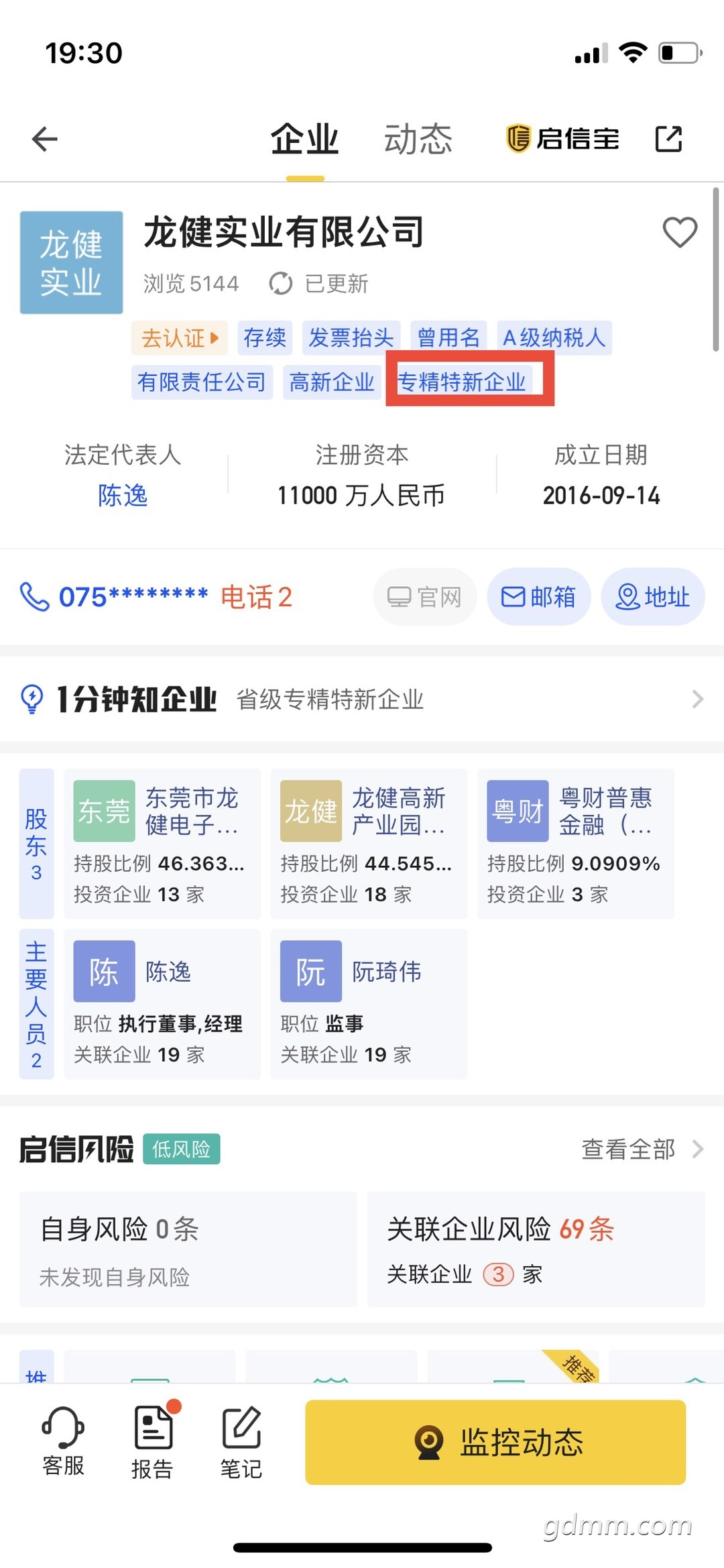Tap the circled 3 关联企业 count
The width and height of the screenshot is (724, 1568).
click(x=499, y=1274)
